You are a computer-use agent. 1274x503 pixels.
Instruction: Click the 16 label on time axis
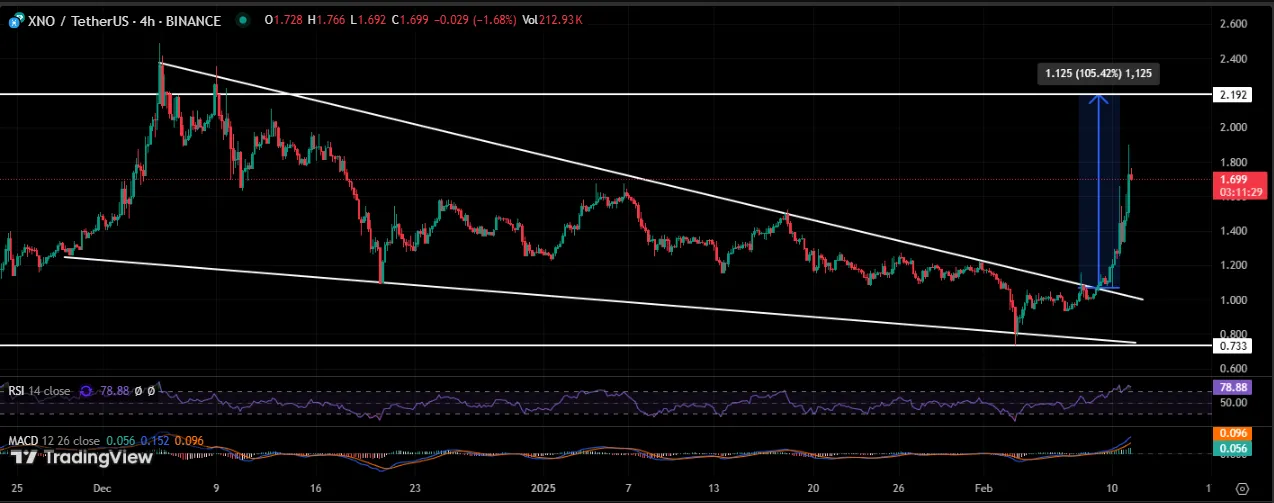coord(316,488)
